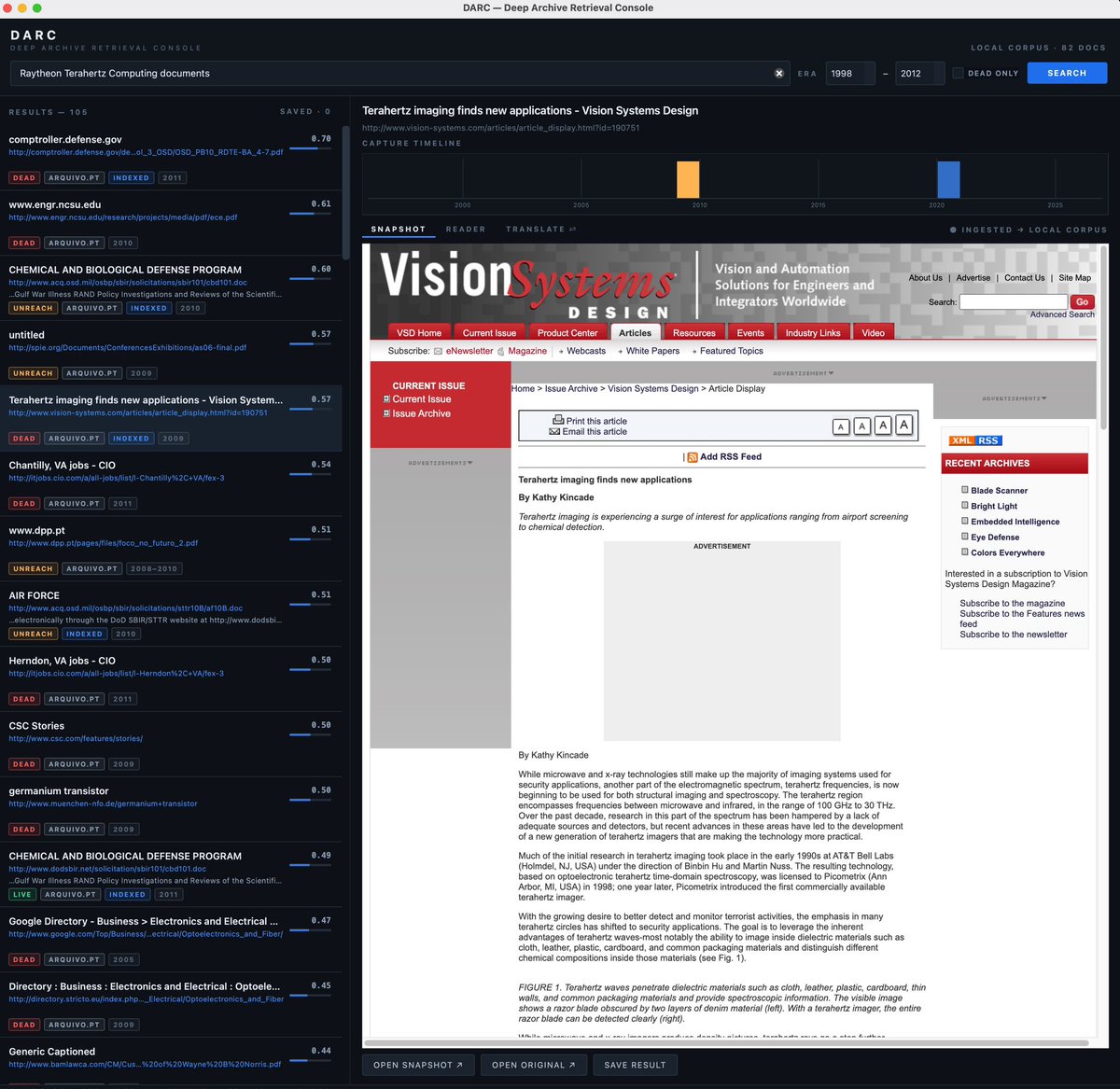This screenshot has width=1120, height=1089.
Task: Check the Eye Defense archive box
Action: point(965,536)
